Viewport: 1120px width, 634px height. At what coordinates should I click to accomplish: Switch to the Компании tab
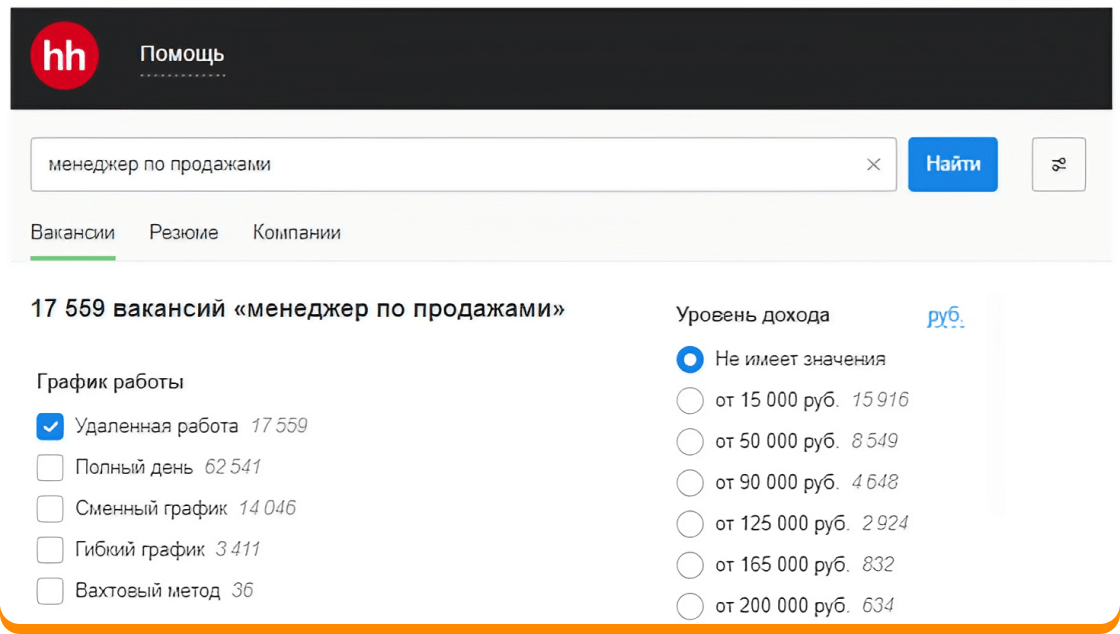[297, 233]
